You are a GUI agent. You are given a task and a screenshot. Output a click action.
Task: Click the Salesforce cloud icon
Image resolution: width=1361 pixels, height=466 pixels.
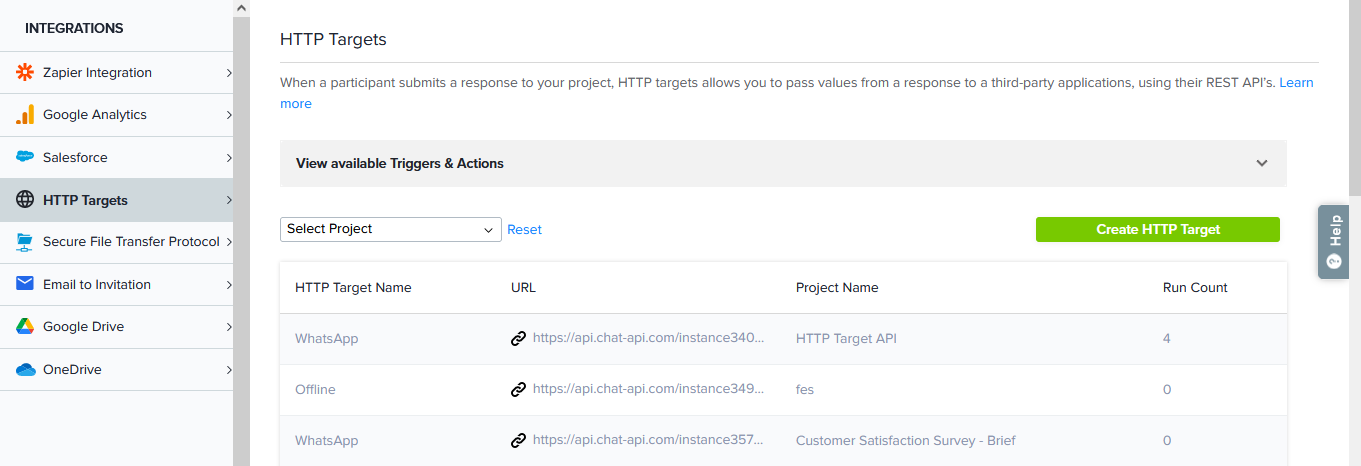[x=25, y=157]
